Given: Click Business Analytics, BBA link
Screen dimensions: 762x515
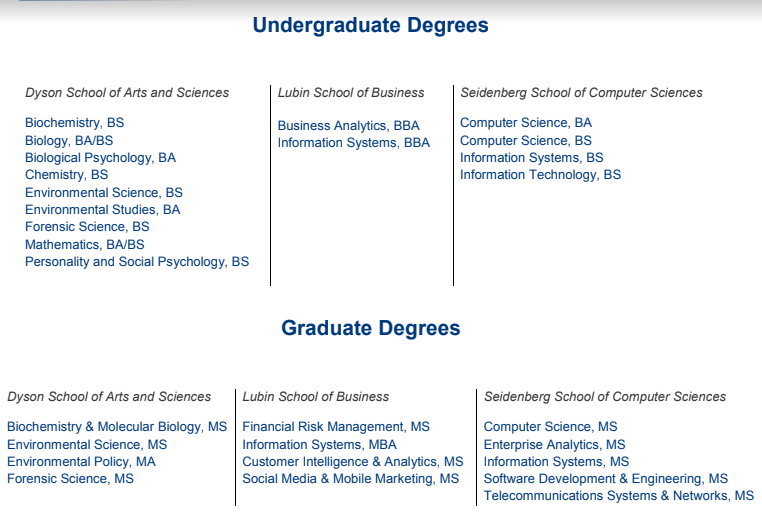Looking at the screenshot, I should 348,126.
